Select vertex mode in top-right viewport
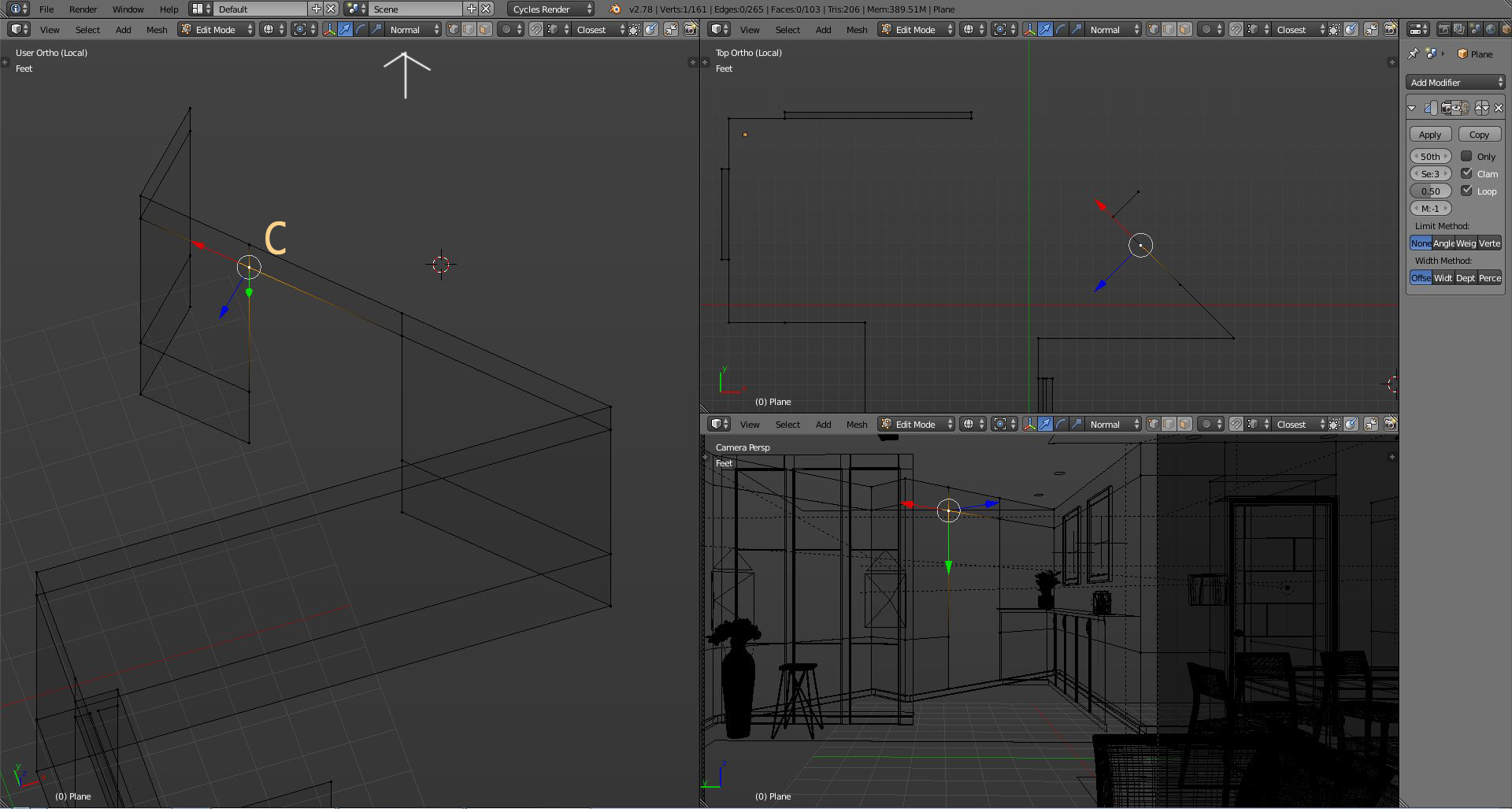 click(1154, 29)
